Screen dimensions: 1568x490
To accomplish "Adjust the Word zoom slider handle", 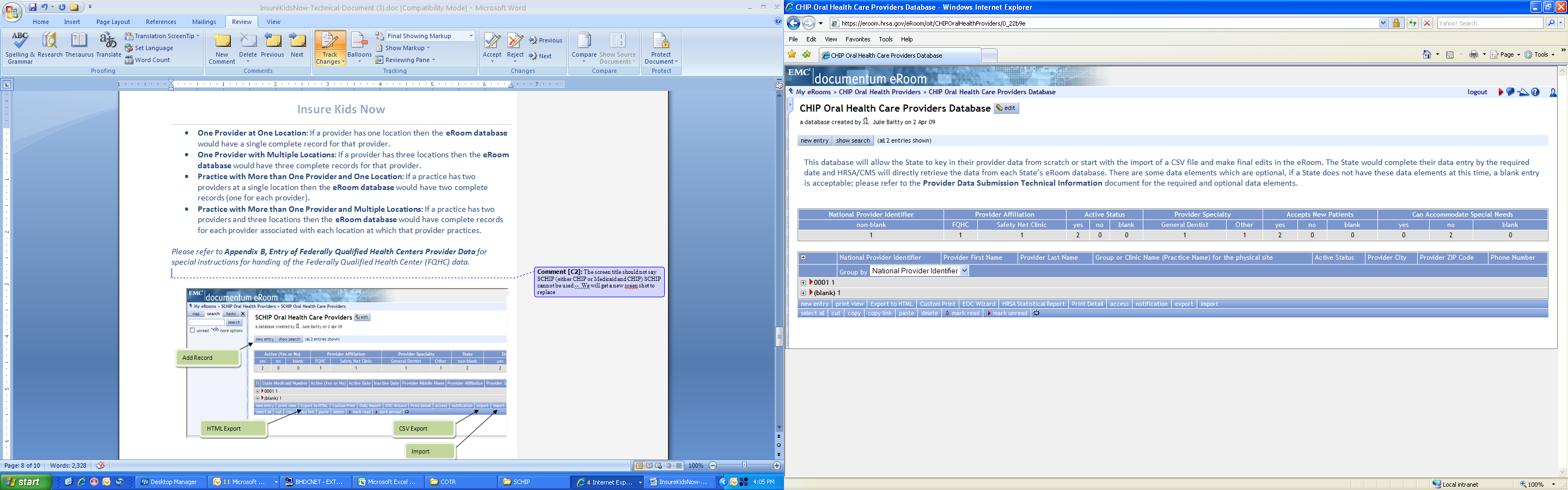I will tap(744, 465).
